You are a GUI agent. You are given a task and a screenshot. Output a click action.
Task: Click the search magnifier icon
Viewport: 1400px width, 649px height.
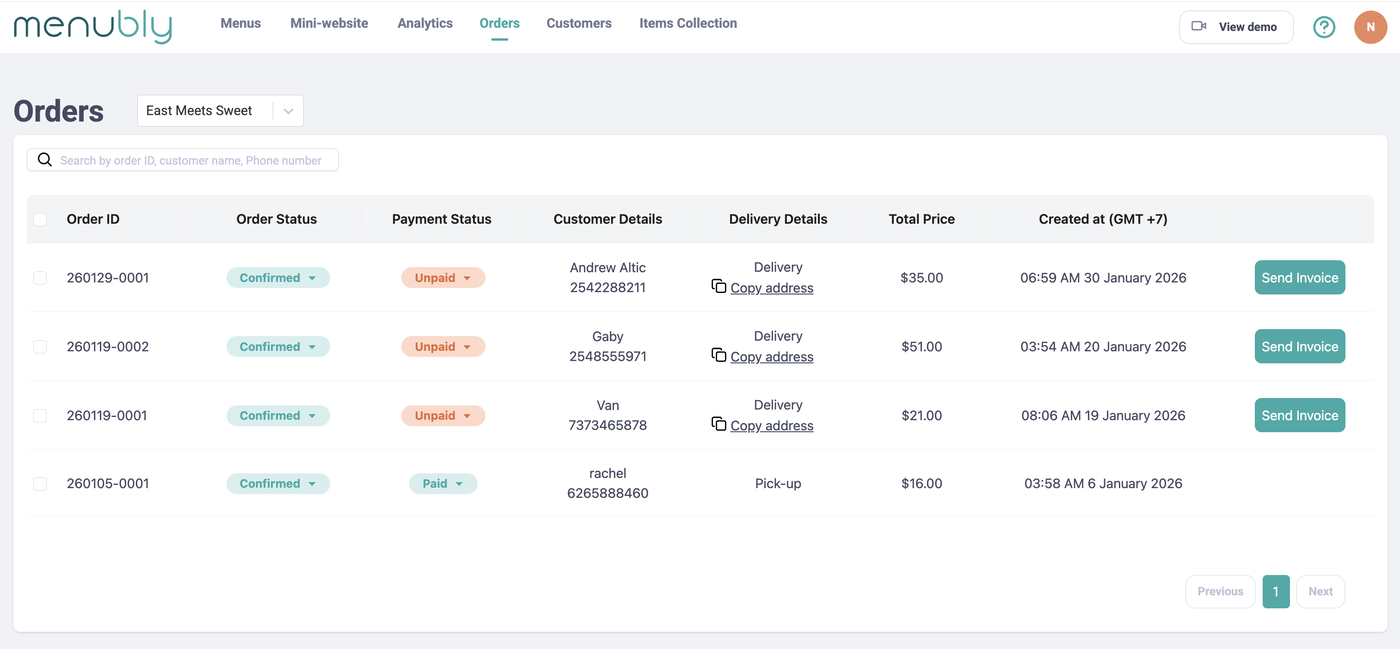45,160
